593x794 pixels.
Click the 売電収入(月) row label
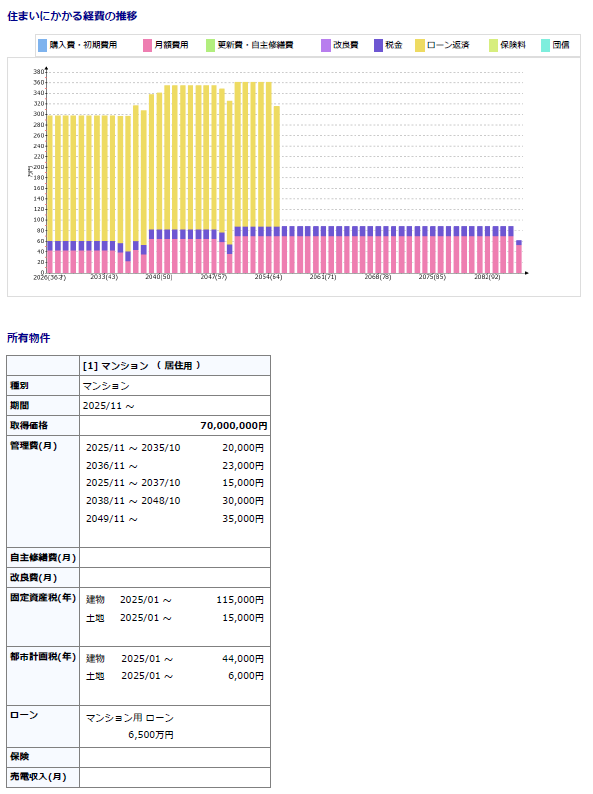(x=38, y=776)
